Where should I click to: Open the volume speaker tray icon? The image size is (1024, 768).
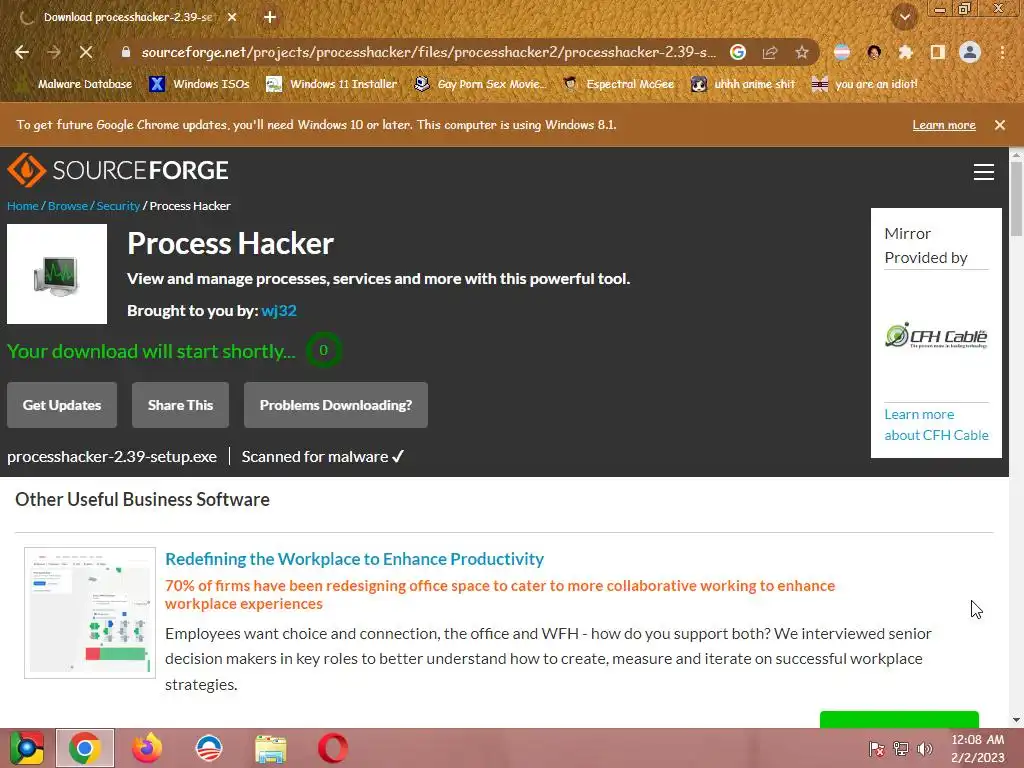coord(925,748)
